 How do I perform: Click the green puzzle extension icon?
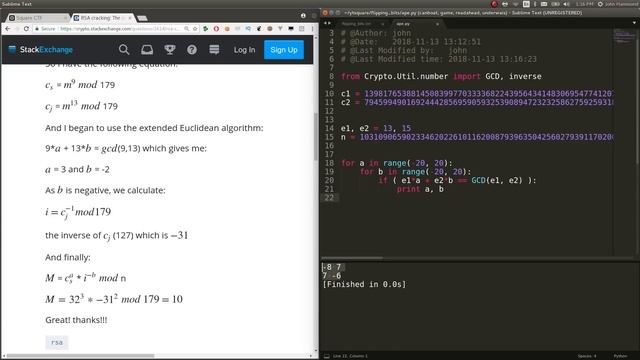pyautogui.click(x=206, y=29)
